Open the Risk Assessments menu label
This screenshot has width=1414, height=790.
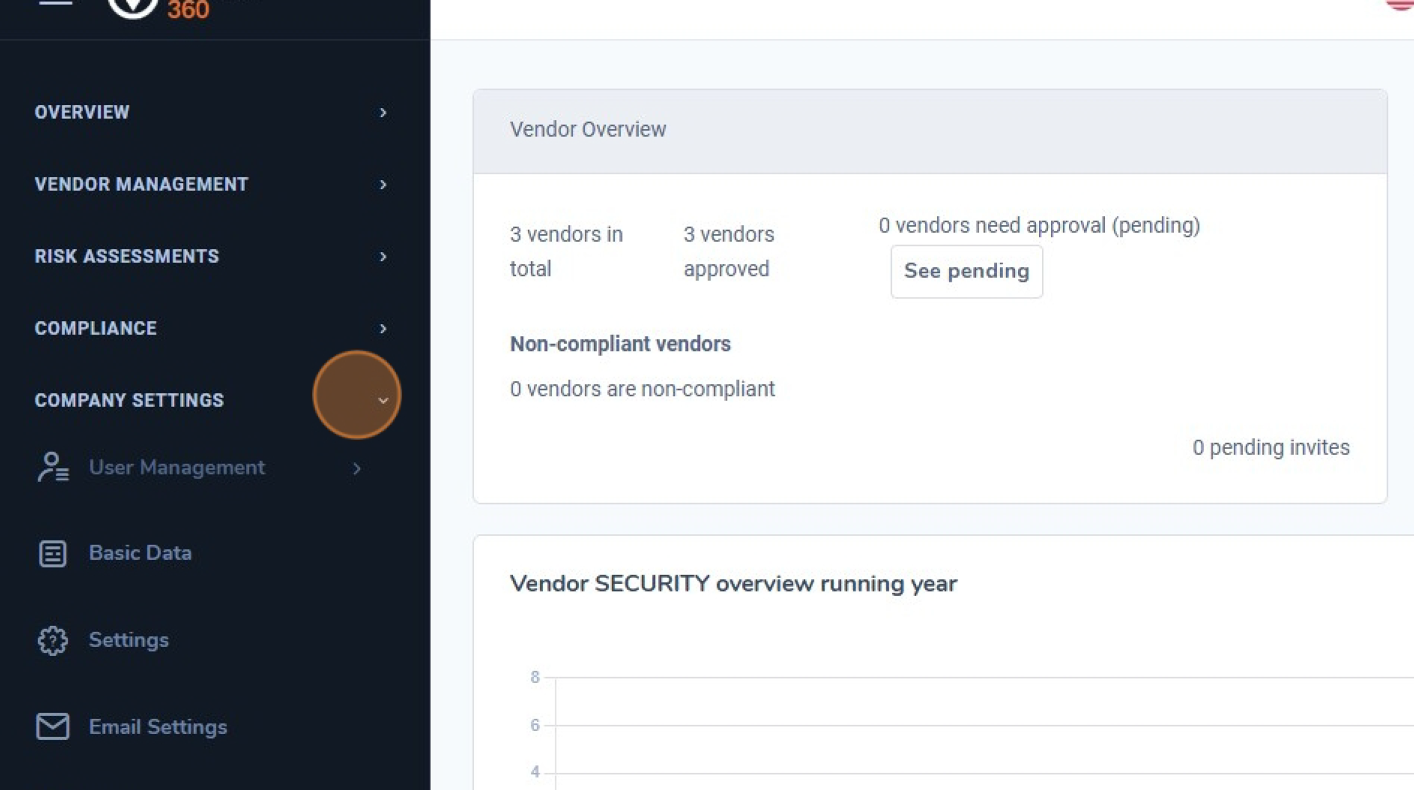pos(126,256)
